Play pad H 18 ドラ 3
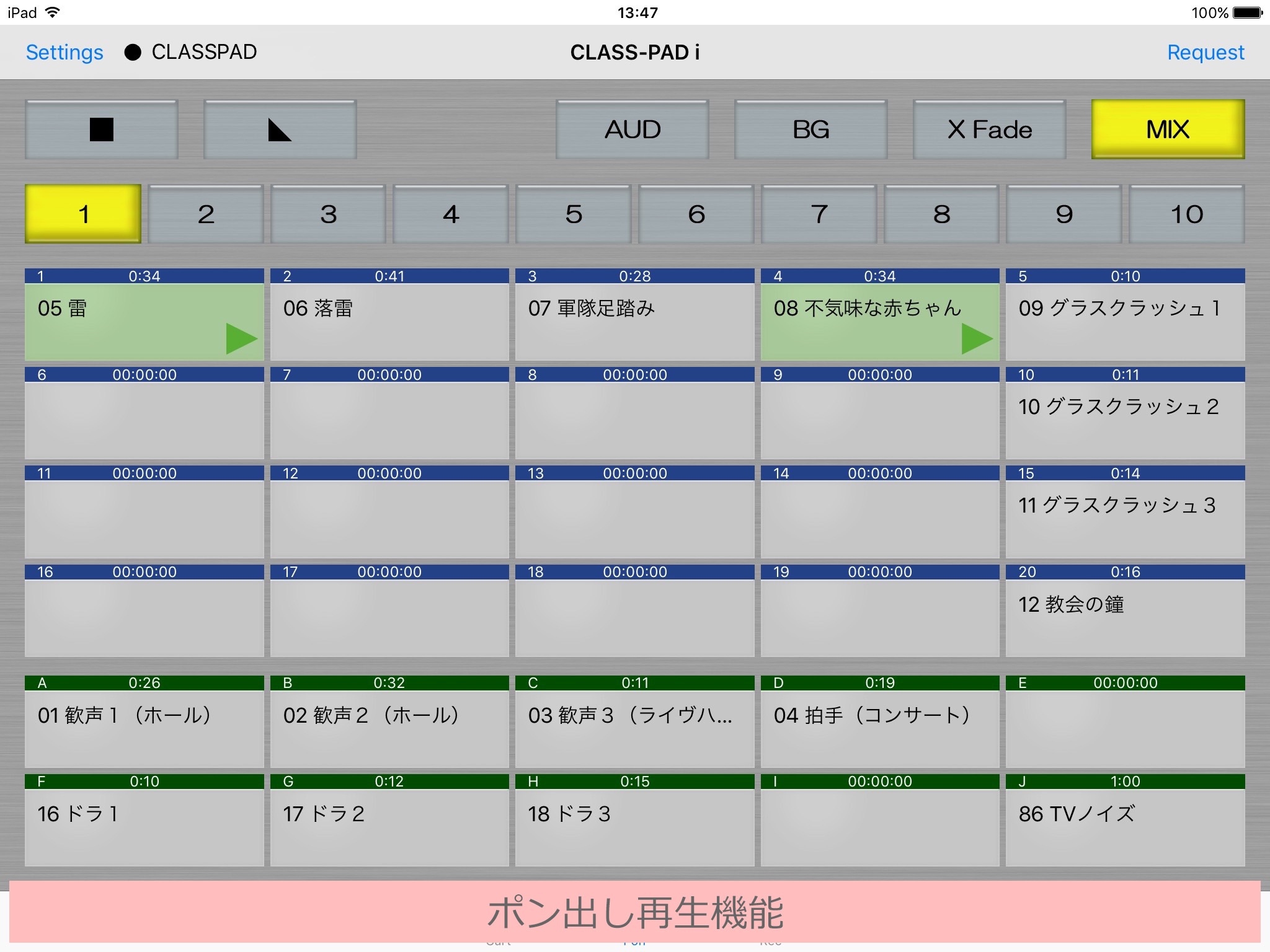The width and height of the screenshot is (1270, 952). [635, 820]
